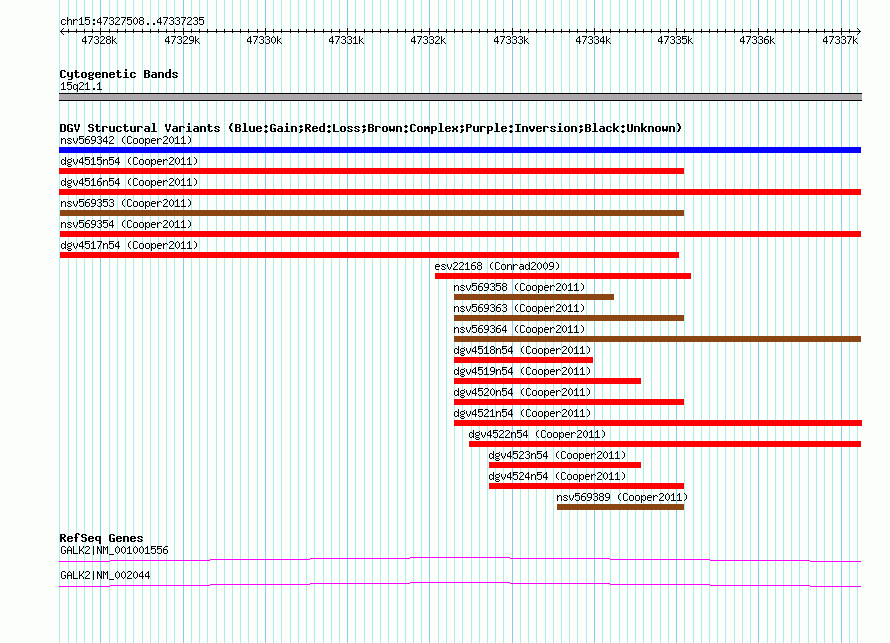Click the red dgv4523n54 variant bar
This screenshot has height=643, width=890.
tap(565, 465)
